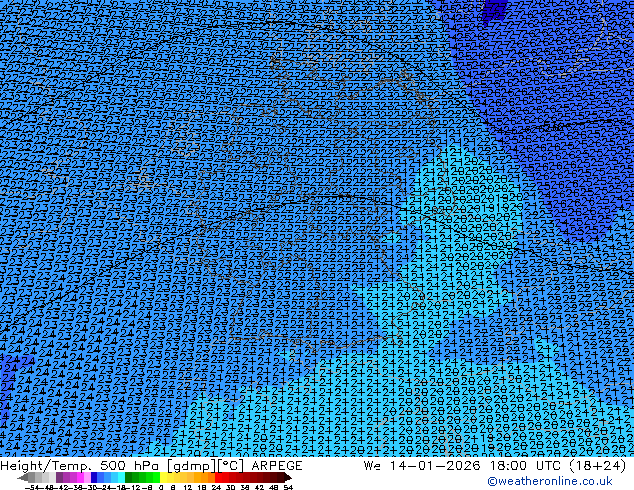Viewport: 634px width, 490px height.
Task: Select the dark purple -42°C legend swatch
Action: pos(59,477)
